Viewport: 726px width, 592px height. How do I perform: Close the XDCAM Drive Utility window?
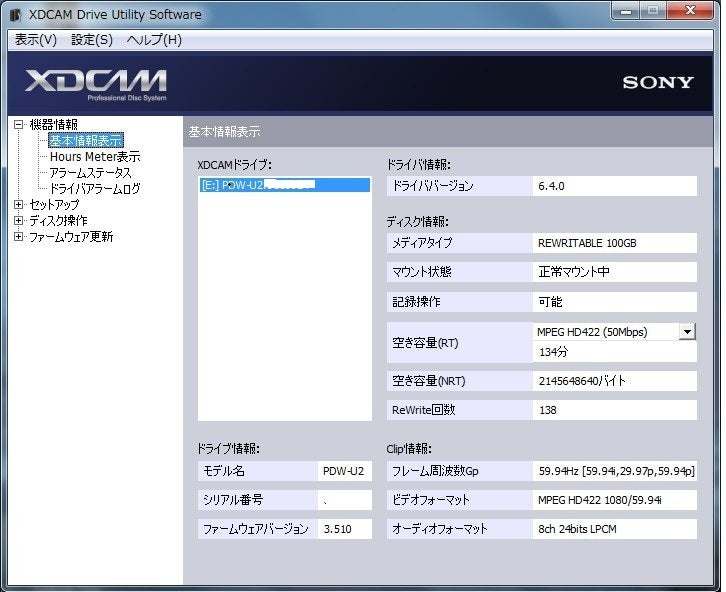click(690, 10)
